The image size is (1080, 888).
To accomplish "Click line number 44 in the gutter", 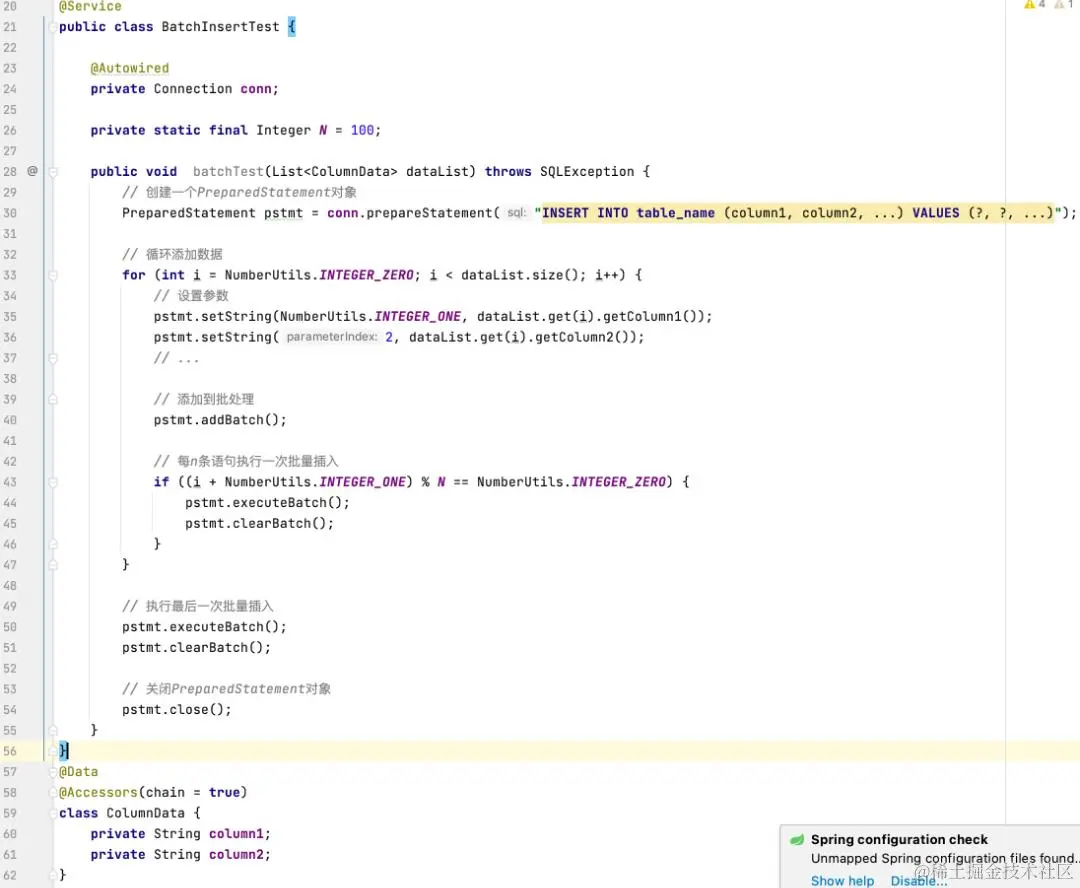I will point(10,503).
